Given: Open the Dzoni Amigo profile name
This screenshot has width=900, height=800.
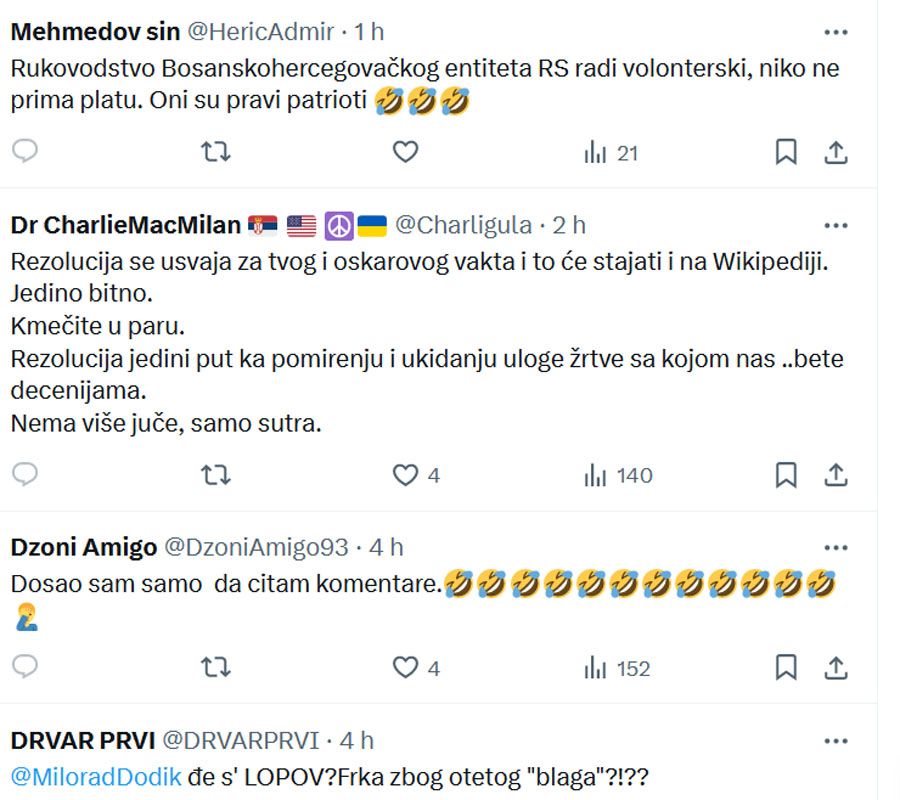Looking at the screenshot, I should [84, 547].
